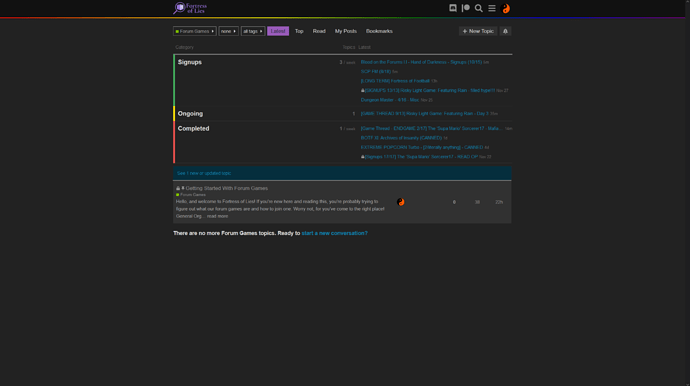Click the 22h activity time on Getting Started
690x386 pixels.
click(499, 202)
